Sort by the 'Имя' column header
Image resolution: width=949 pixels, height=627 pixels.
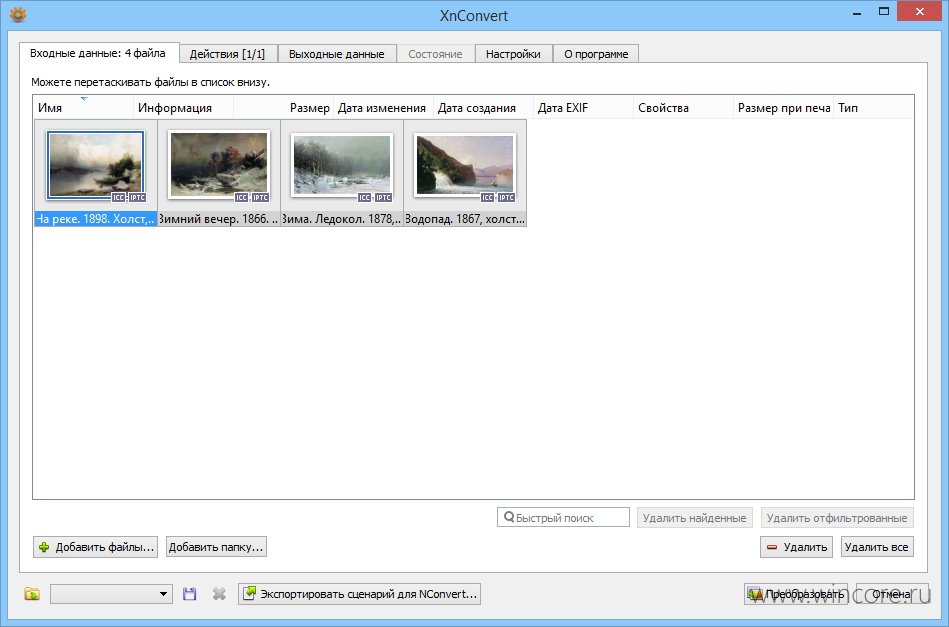(x=84, y=108)
